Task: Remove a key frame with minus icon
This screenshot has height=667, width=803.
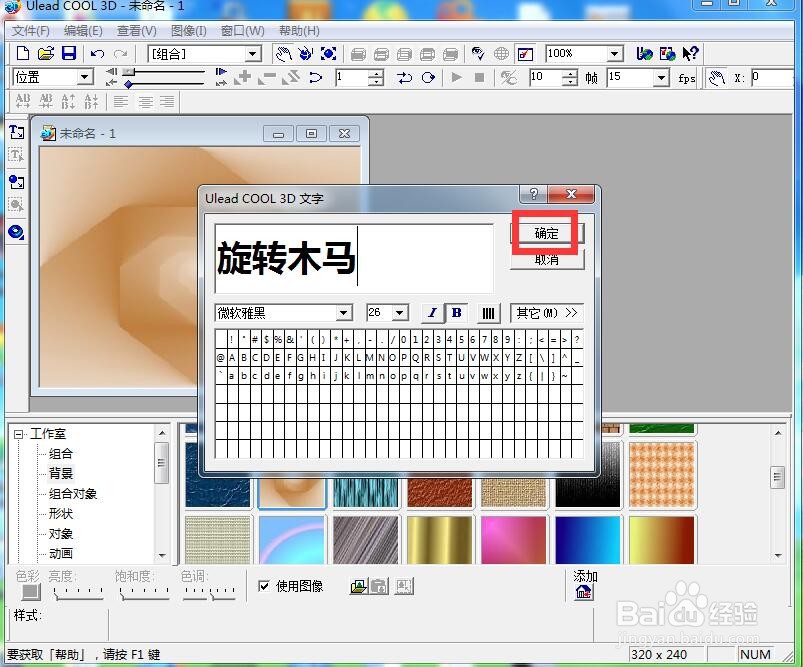Action: pos(267,77)
